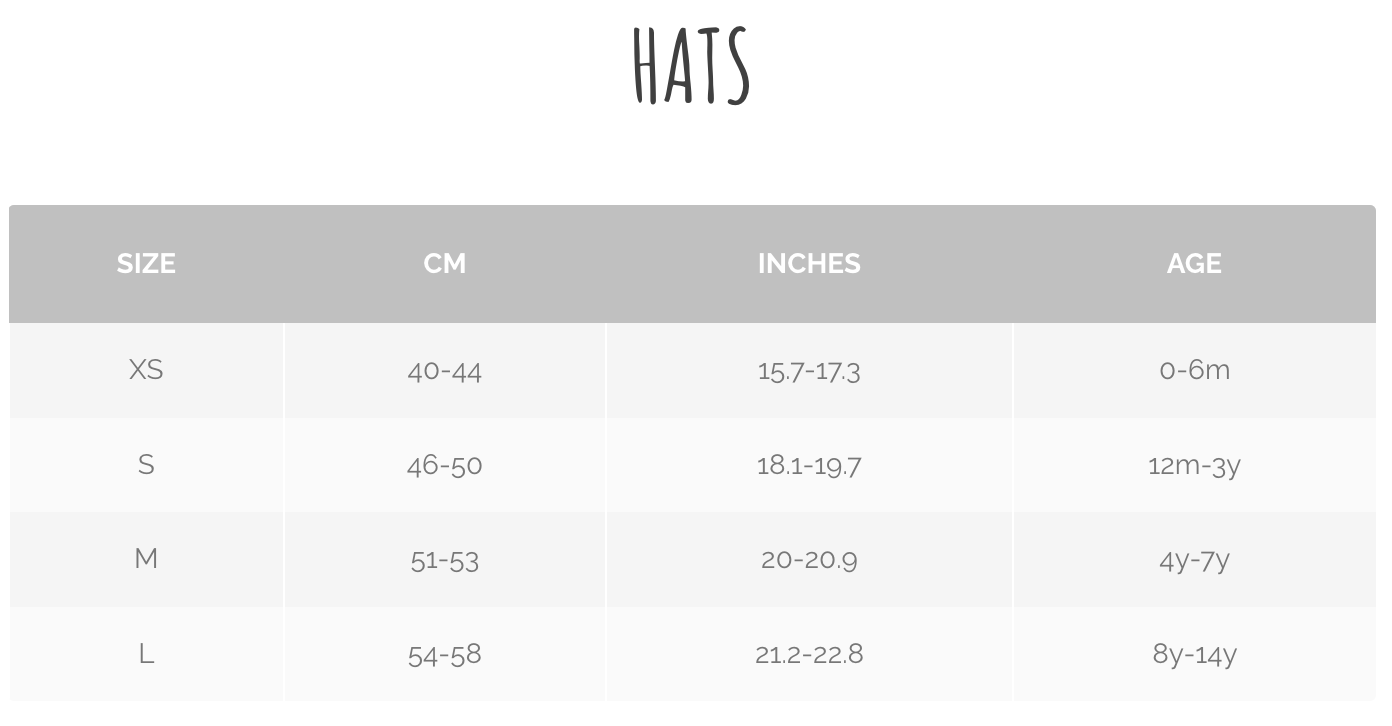Select the 40-44 cm value
This screenshot has height=726, width=1392.
point(444,371)
